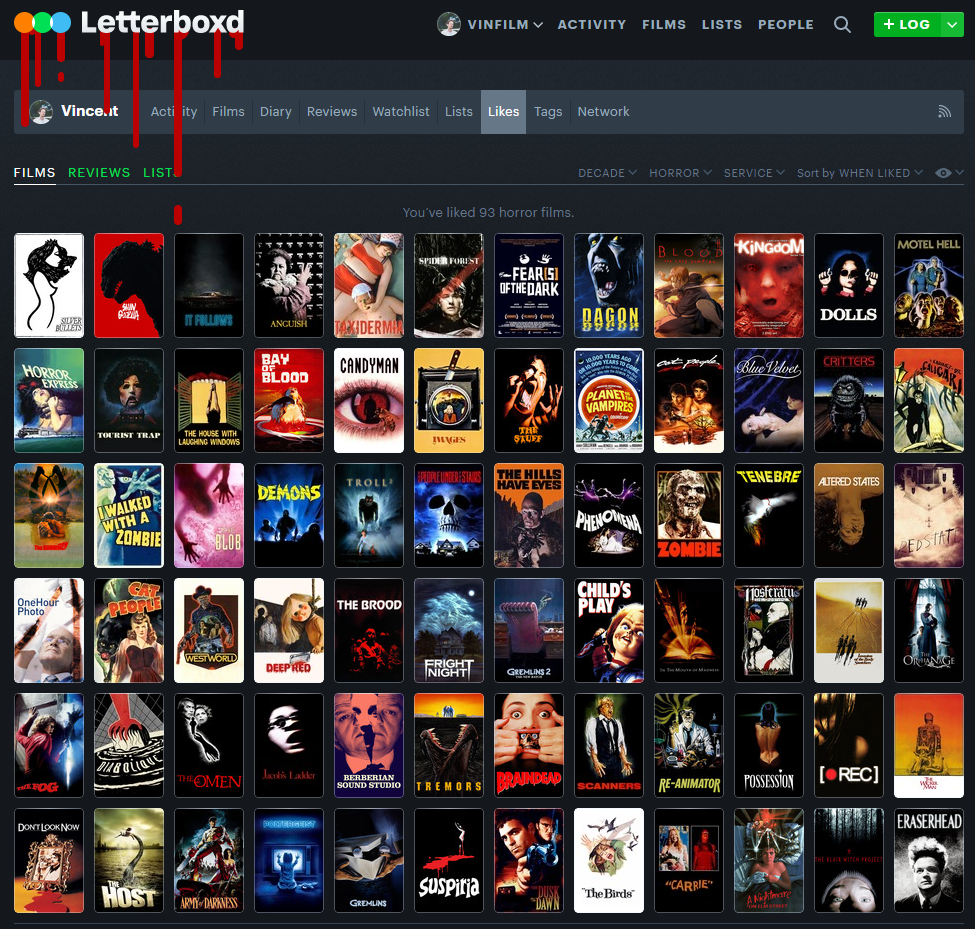This screenshot has height=929, width=975.
Task: Go to the Watchlist tab
Action: (x=400, y=111)
